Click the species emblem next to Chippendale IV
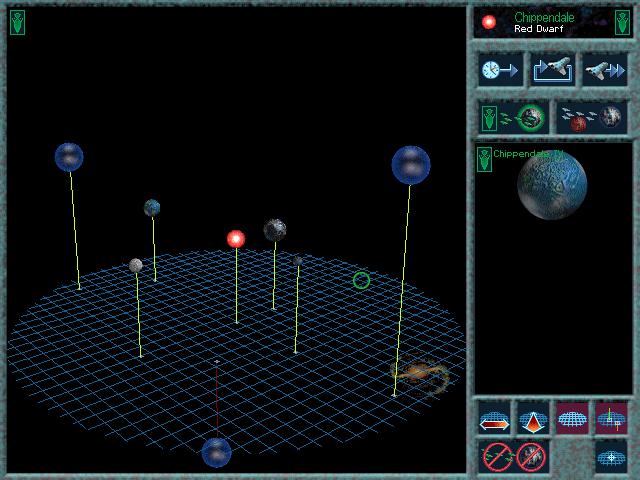640x480 pixels. tap(484, 159)
